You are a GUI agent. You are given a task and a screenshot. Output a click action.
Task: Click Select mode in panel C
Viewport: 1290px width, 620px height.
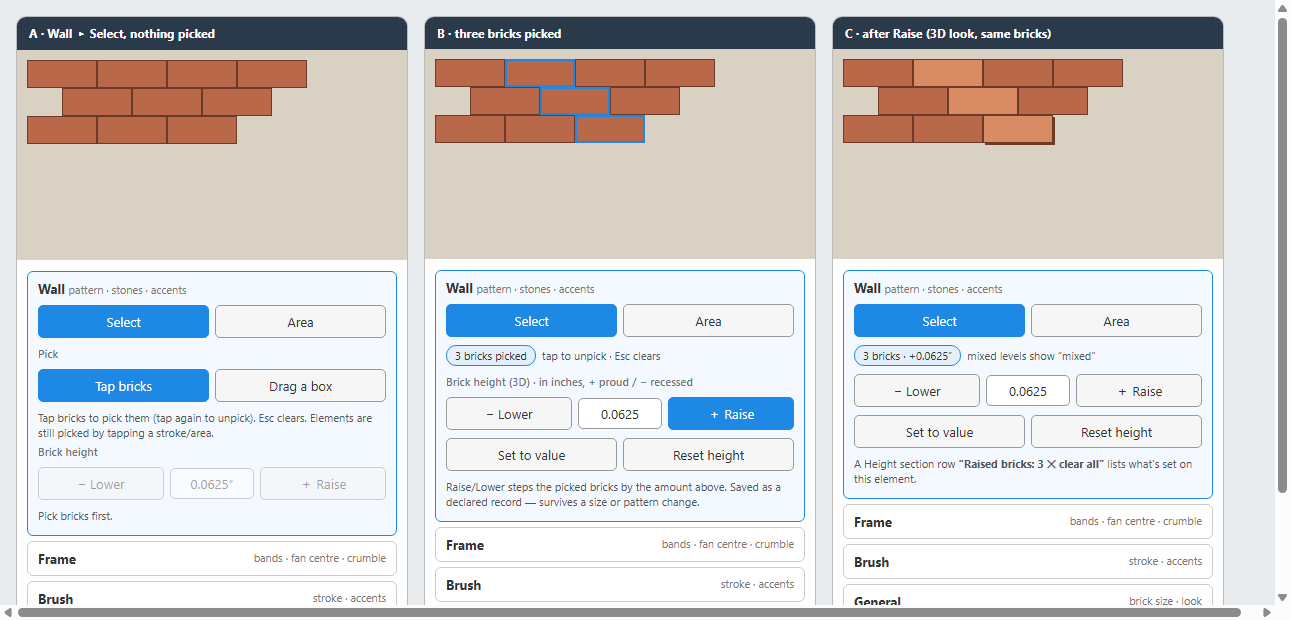[x=939, y=321]
